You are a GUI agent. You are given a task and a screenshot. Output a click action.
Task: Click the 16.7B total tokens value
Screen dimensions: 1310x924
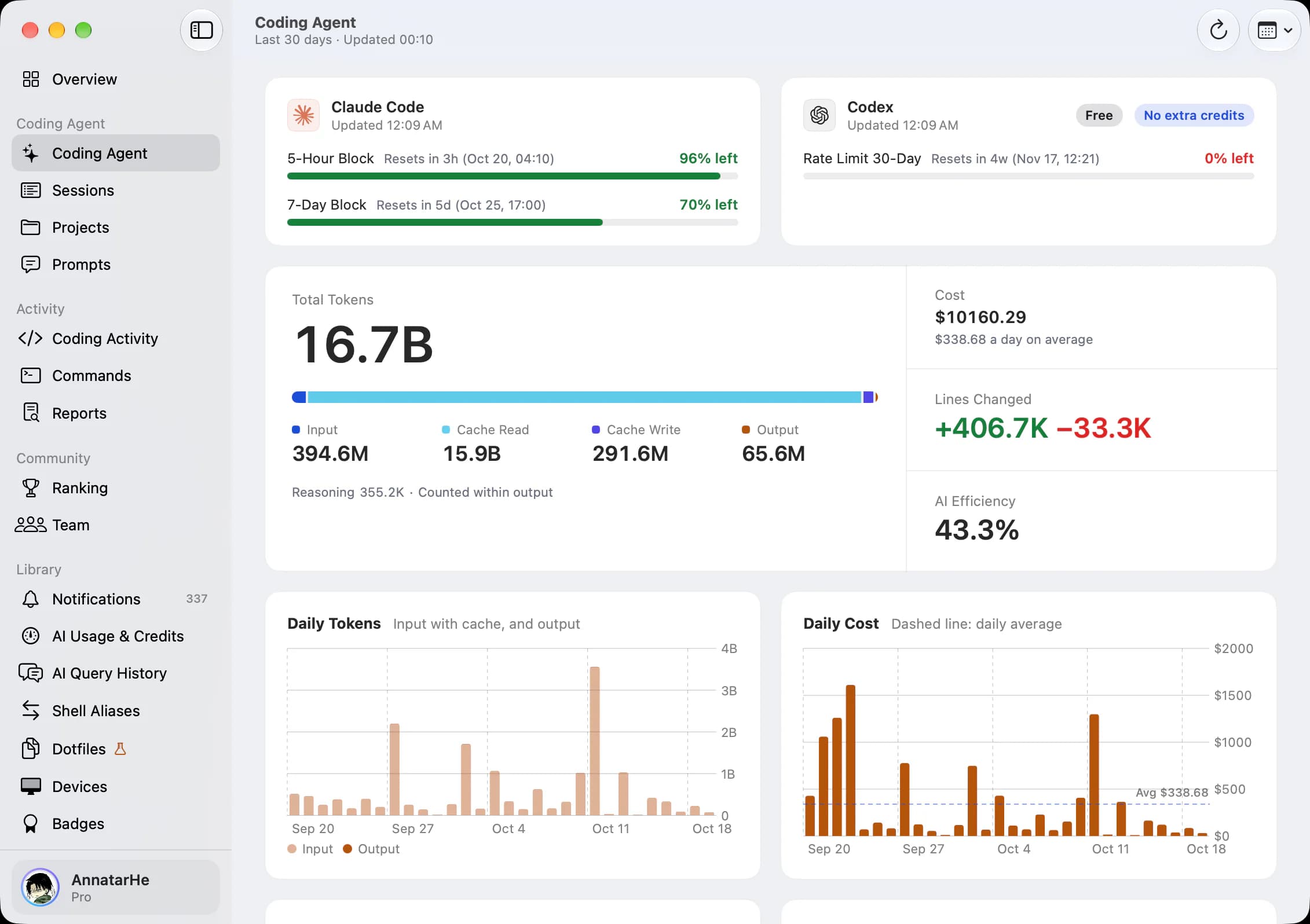[364, 345]
